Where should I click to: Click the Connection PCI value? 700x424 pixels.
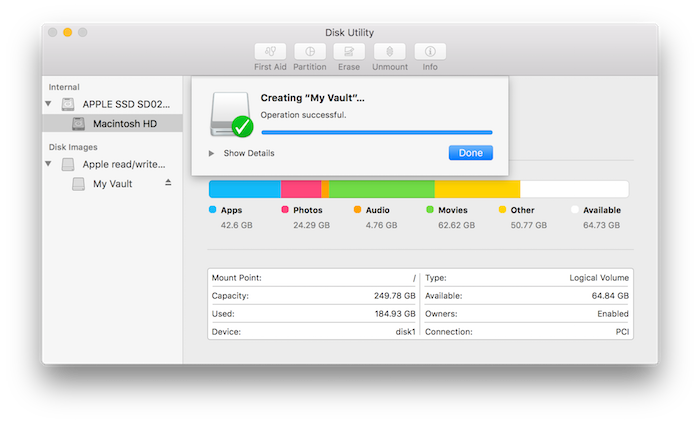(x=622, y=332)
